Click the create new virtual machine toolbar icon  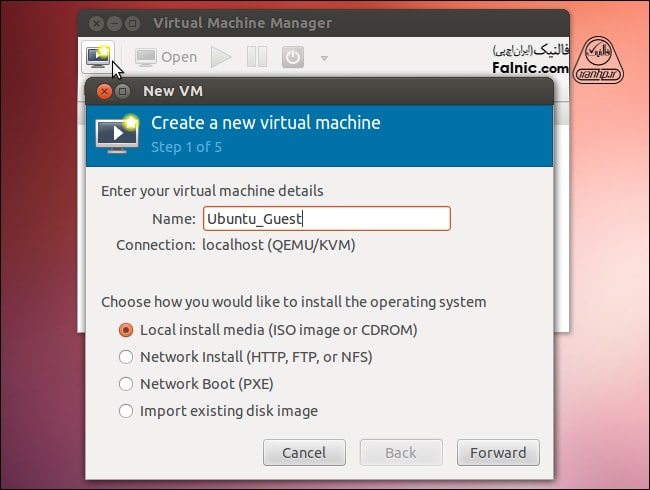pyautogui.click(x=97, y=57)
